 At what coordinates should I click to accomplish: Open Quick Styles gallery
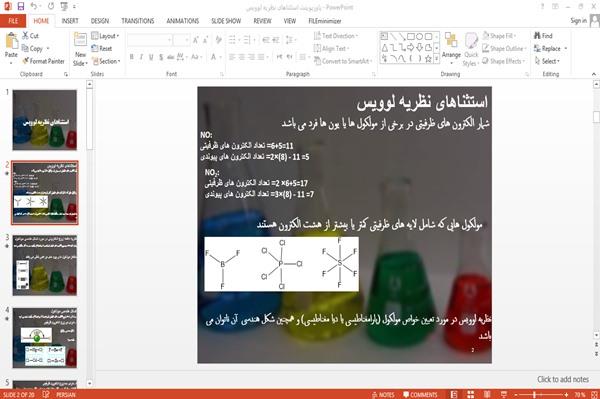pyautogui.click(x=471, y=50)
